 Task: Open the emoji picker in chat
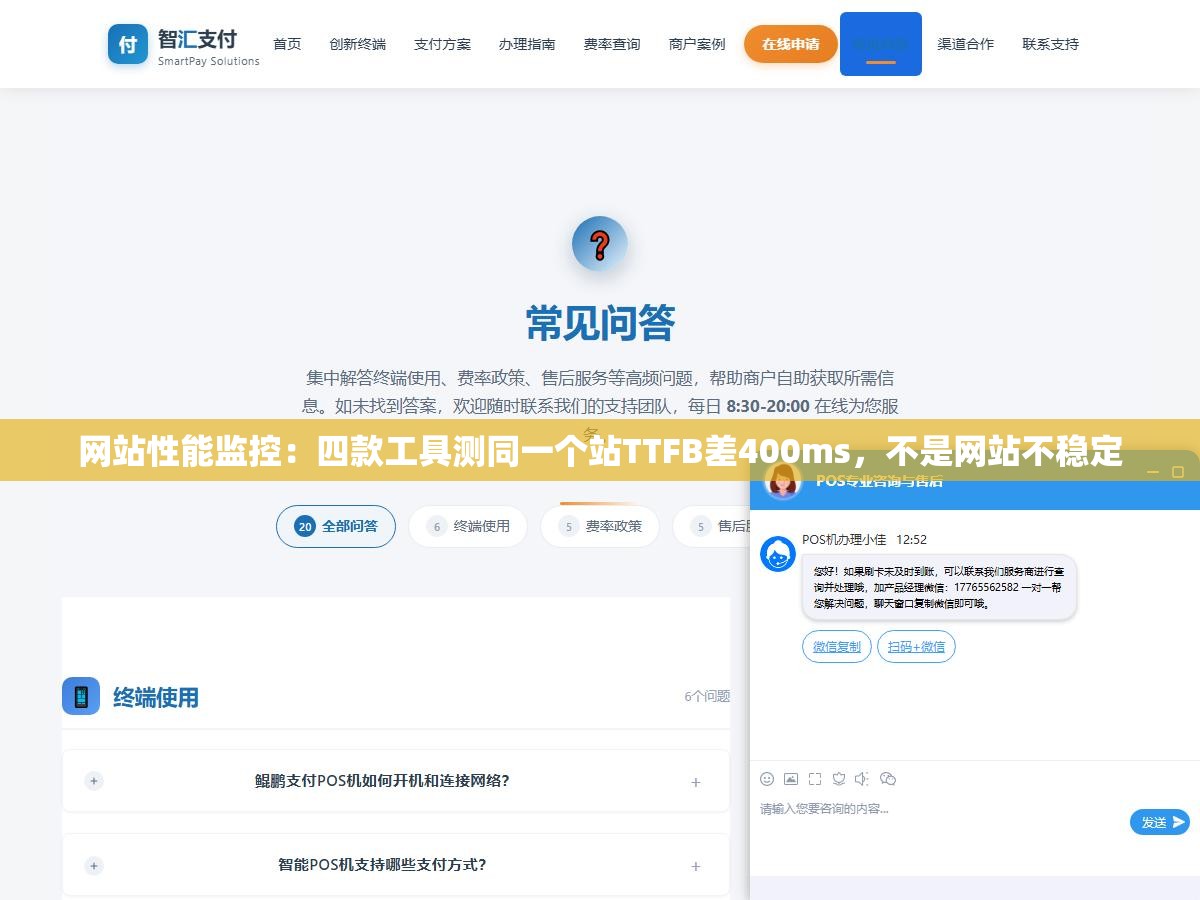pos(767,779)
